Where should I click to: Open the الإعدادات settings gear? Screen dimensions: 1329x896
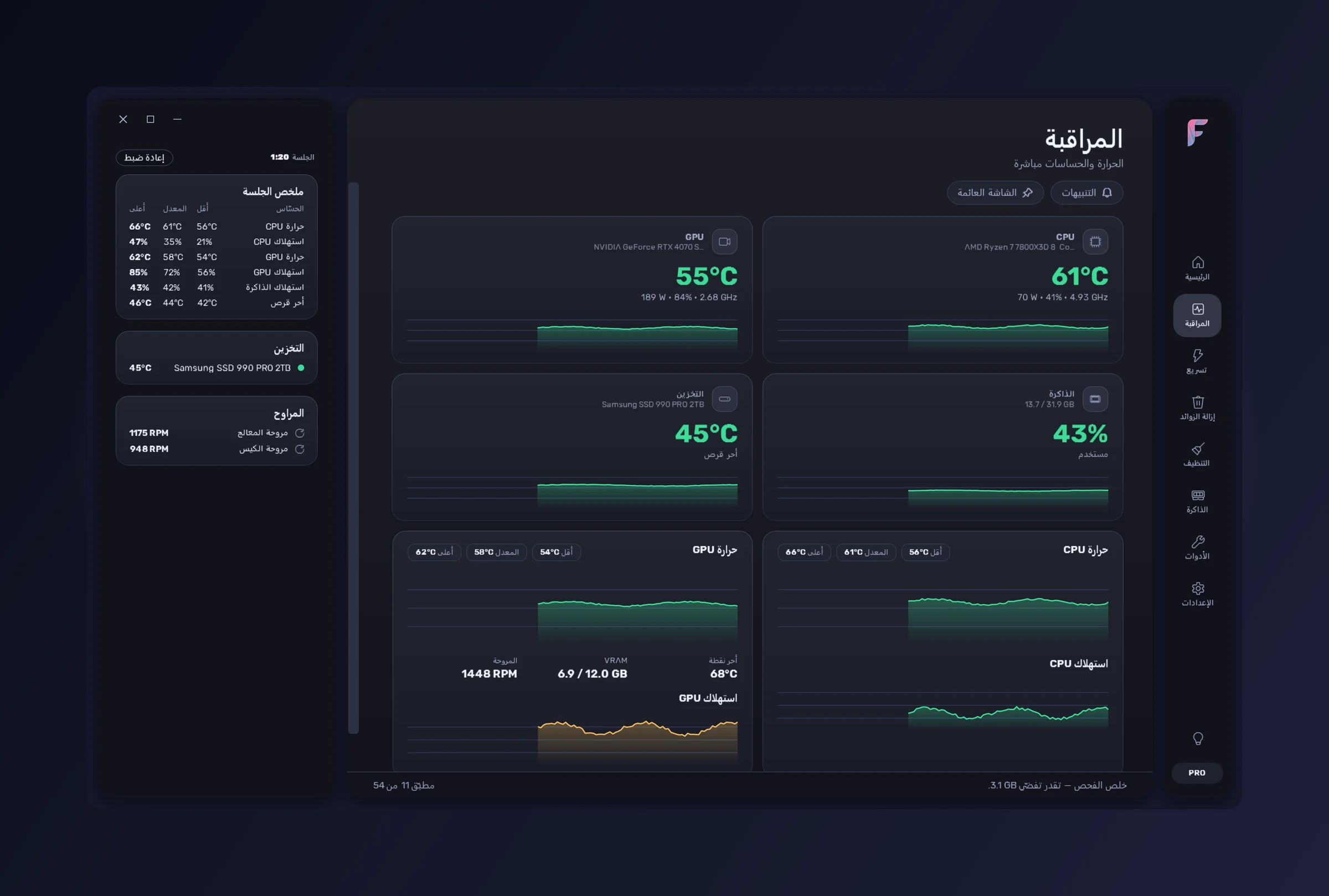point(1197,594)
